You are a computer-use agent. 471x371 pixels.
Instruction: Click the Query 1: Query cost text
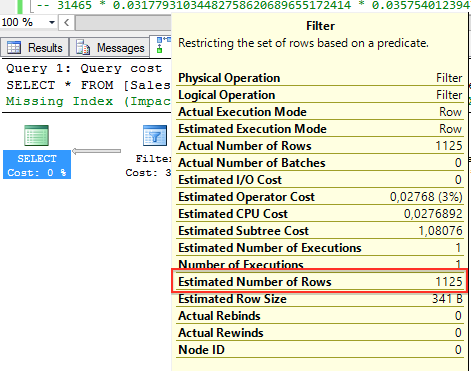(84, 68)
